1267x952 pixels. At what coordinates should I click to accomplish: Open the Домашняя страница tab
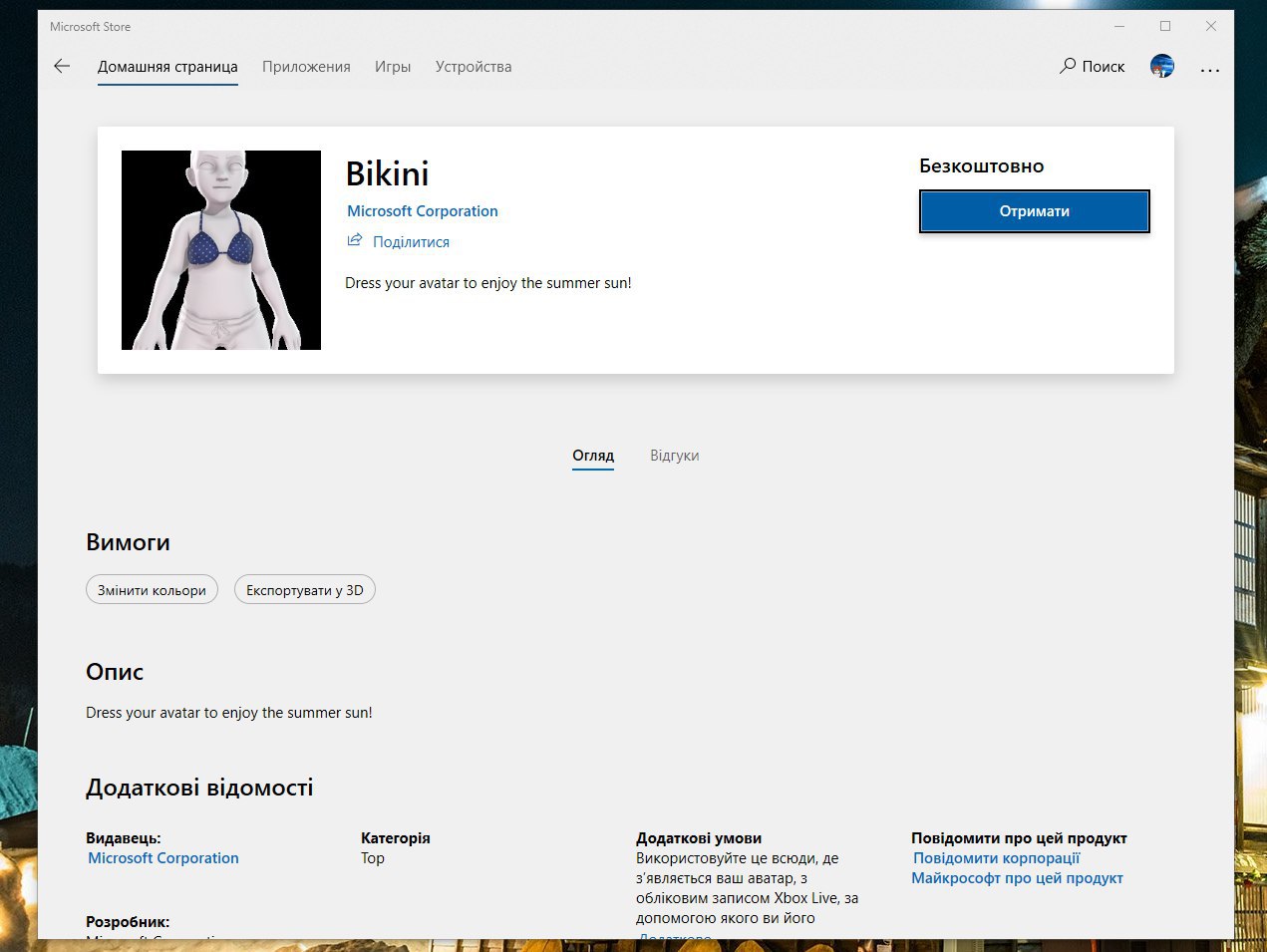[x=167, y=67]
